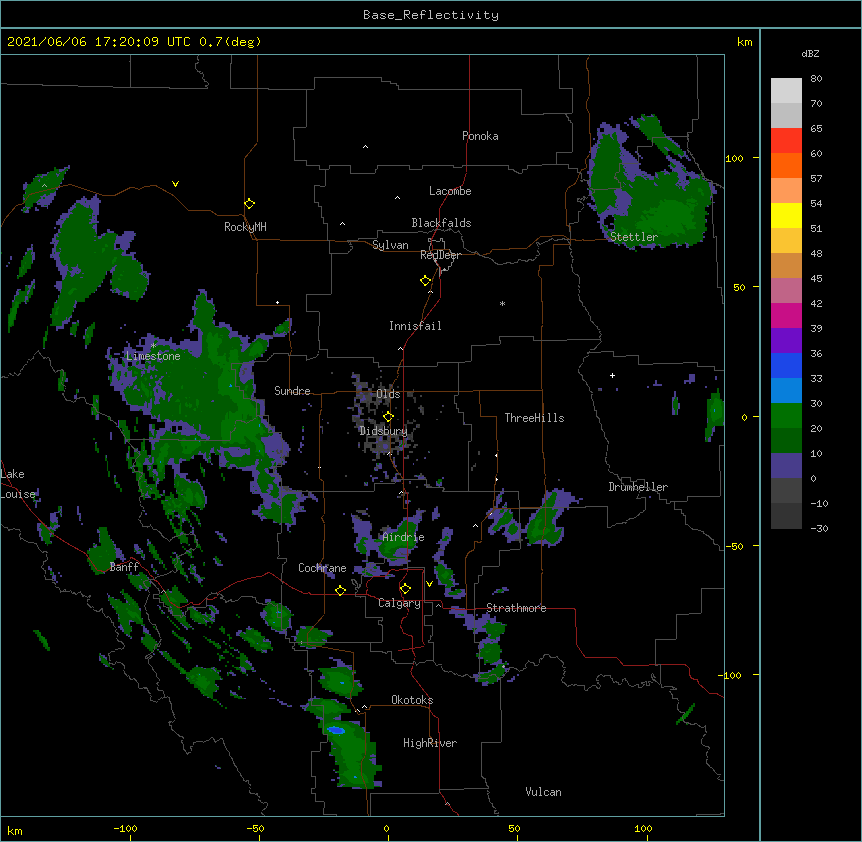
Task: Click the white plus marker north of Drumheller
Action: click(x=612, y=375)
